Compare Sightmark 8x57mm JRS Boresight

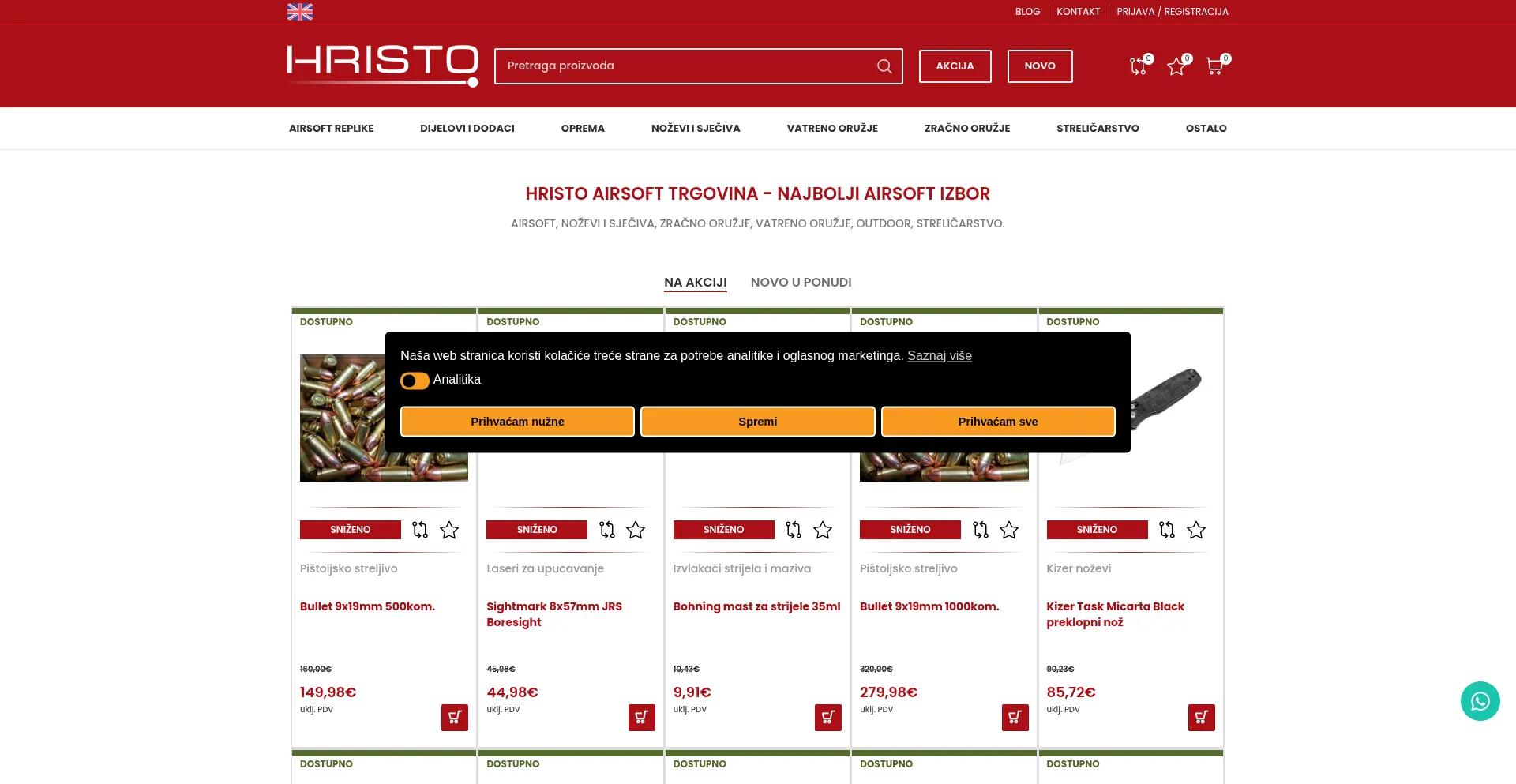pyautogui.click(x=606, y=530)
